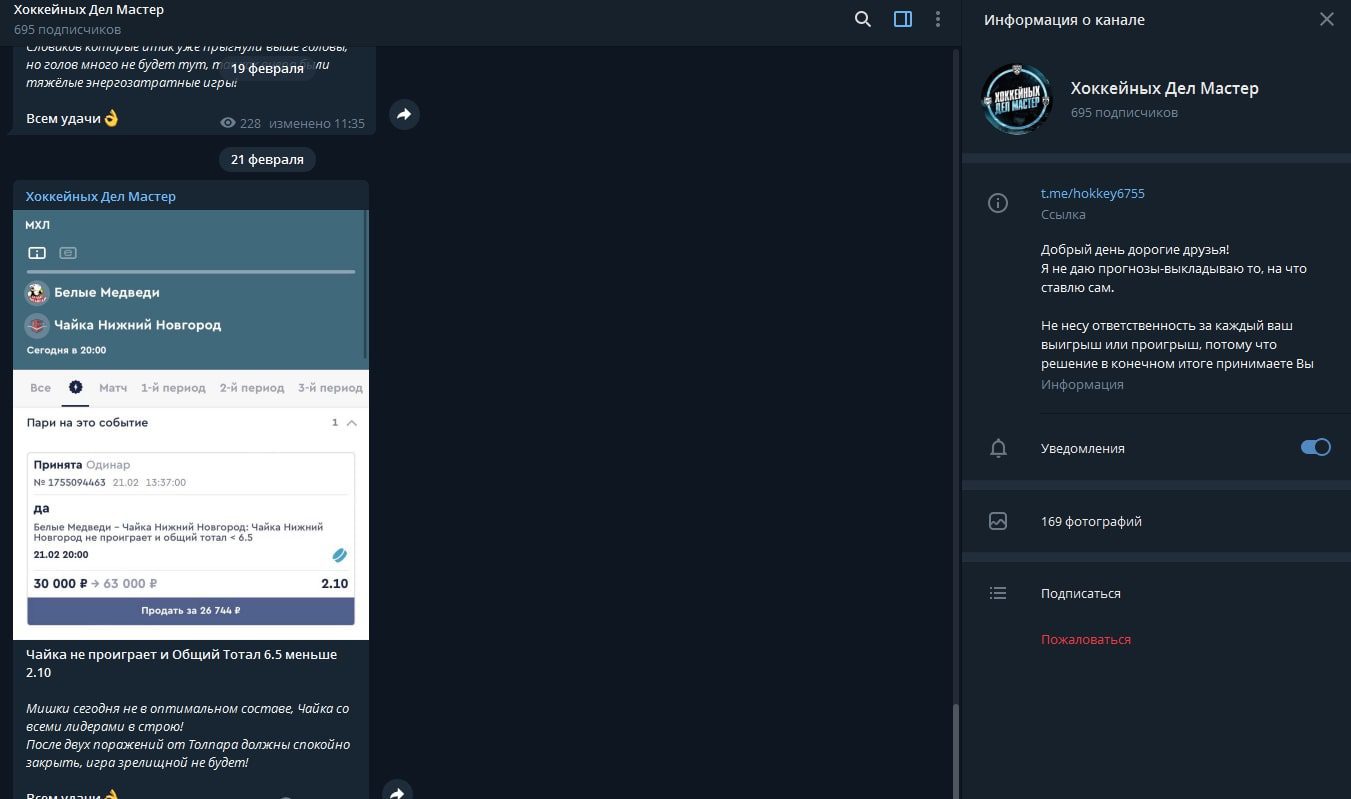Click the forward arrow beside the 19 February post
The height and width of the screenshot is (799, 1351).
(404, 115)
